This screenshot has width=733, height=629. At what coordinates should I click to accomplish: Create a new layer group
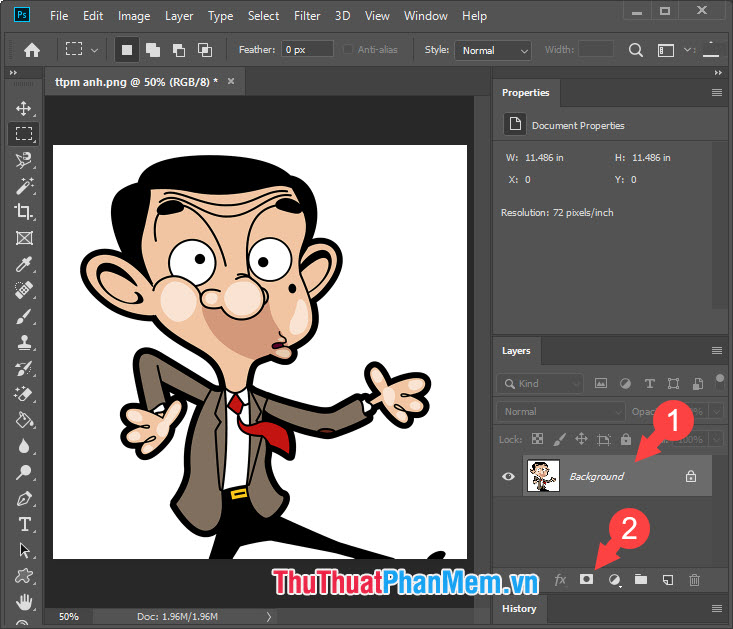click(x=641, y=579)
